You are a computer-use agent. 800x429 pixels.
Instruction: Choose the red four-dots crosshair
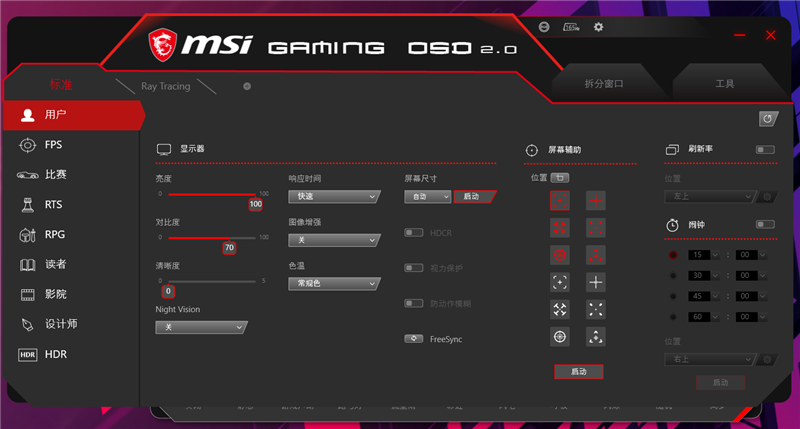point(595,228)
